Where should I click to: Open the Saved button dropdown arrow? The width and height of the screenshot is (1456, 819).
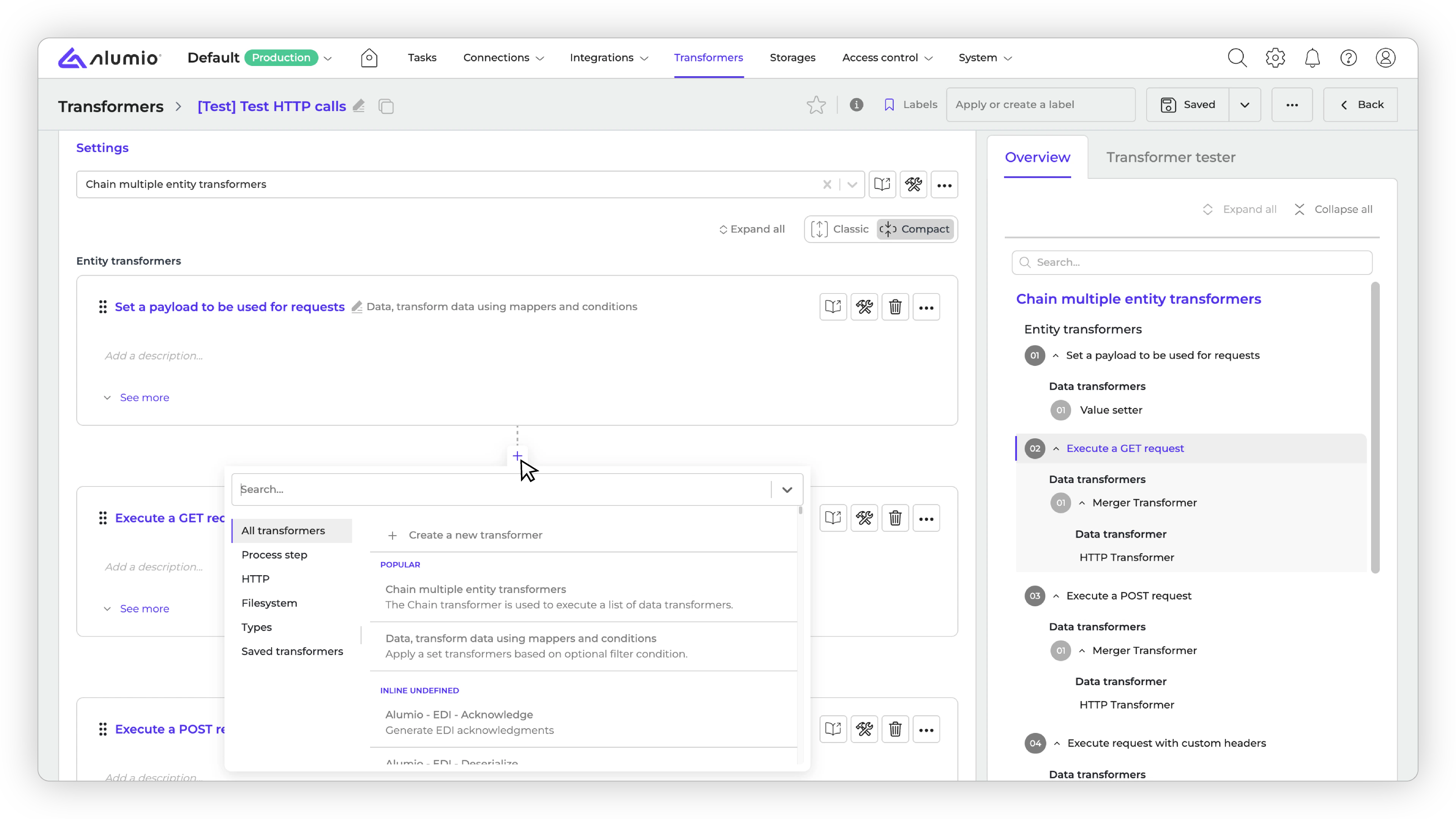click(x=1244, y=105)
